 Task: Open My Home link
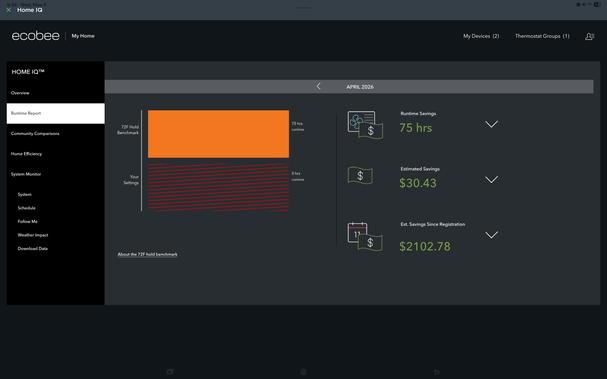click(x=83, y=36)
